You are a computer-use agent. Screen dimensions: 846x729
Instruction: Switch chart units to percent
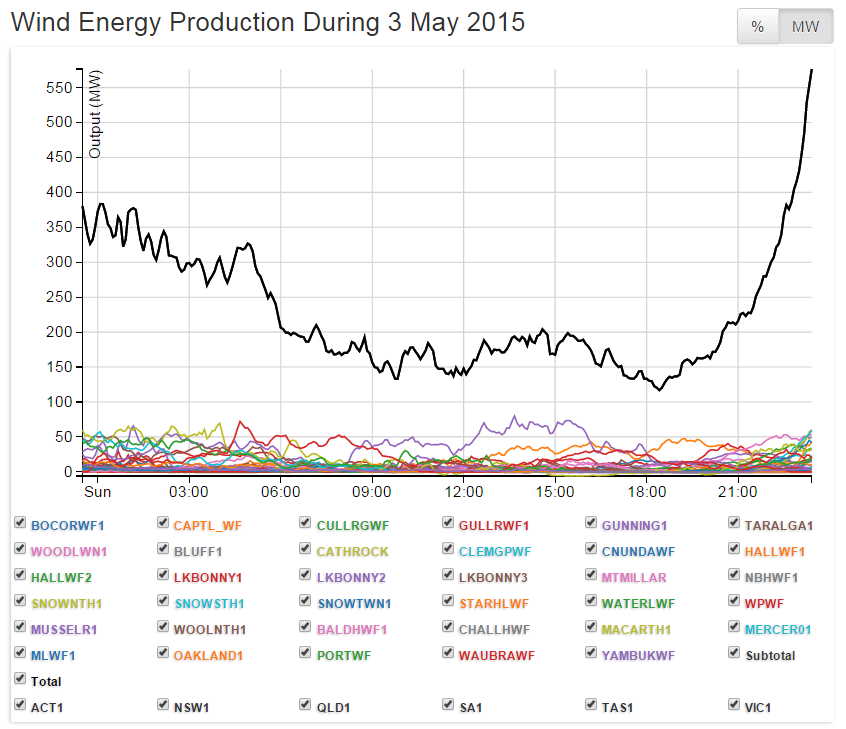tap(758, 27)
